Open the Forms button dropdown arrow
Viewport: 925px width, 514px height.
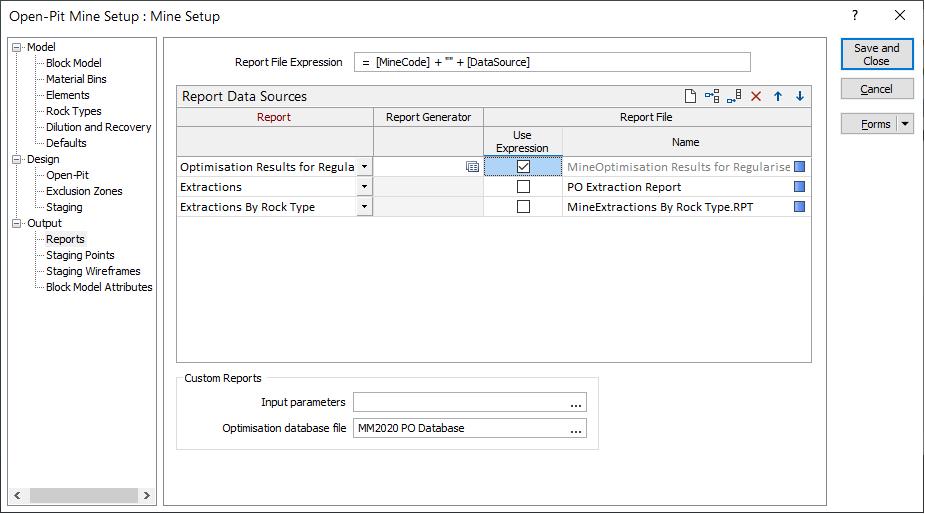click(905, 124)
